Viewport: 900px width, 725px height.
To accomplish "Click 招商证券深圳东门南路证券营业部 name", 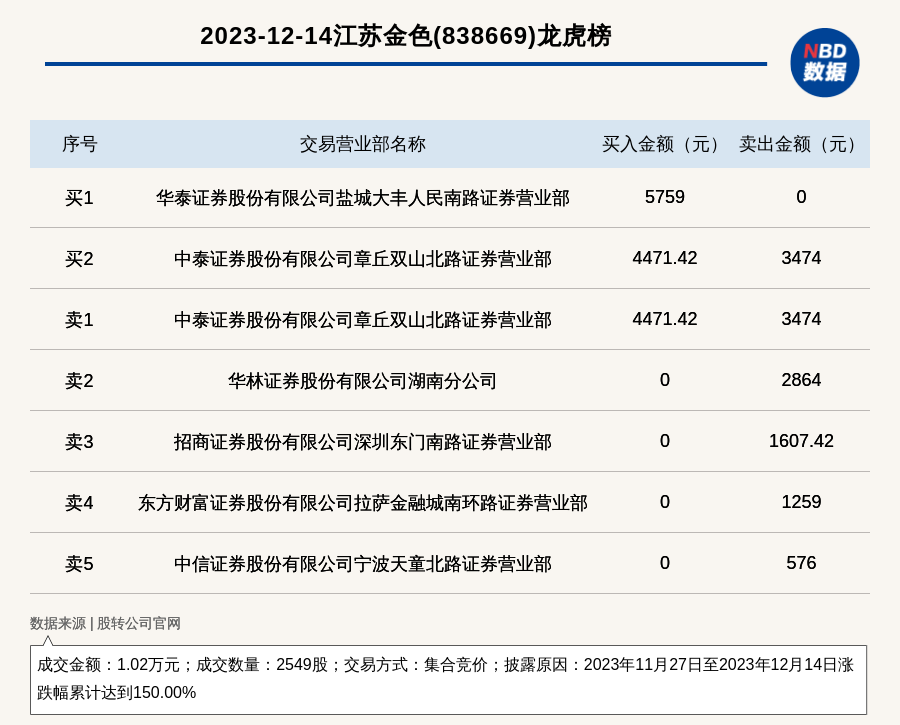I will [x=363, y=442].
